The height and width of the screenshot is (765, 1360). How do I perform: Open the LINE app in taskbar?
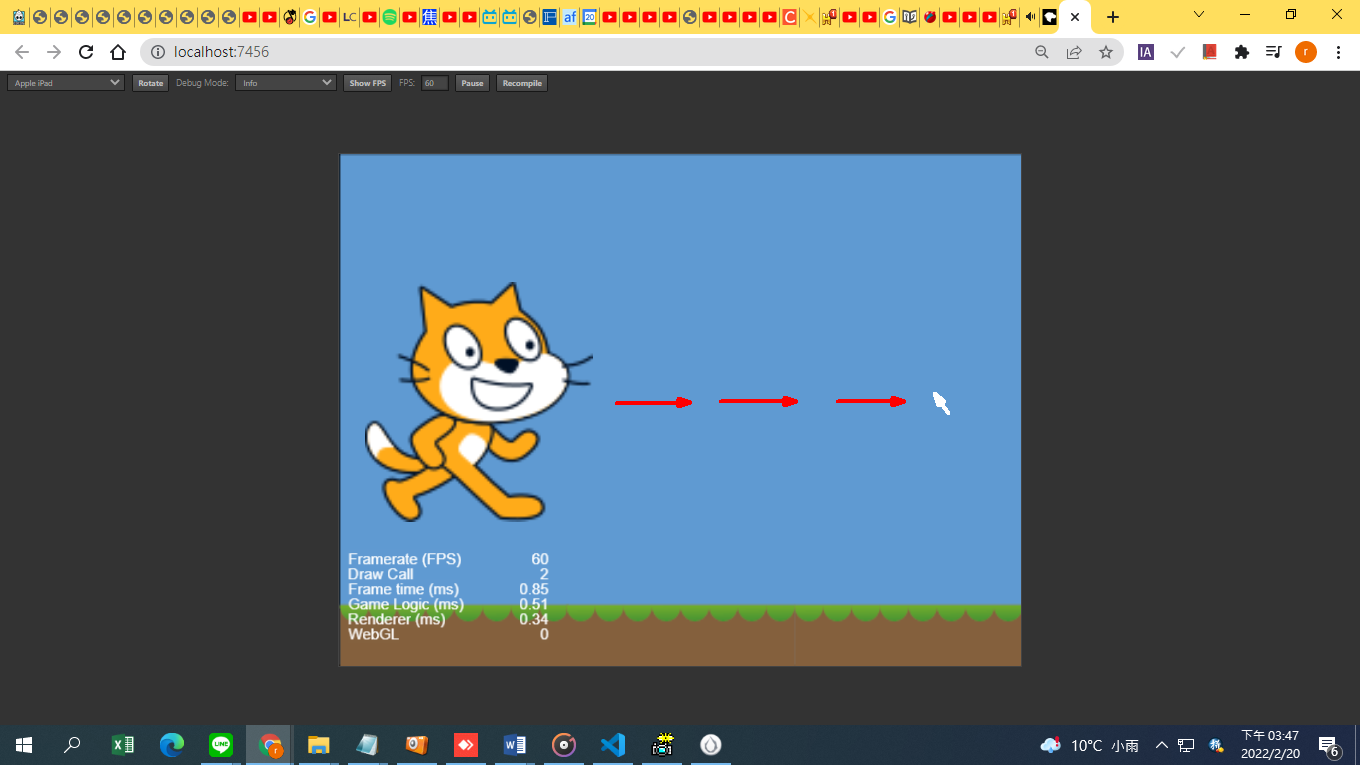point(221,745)
